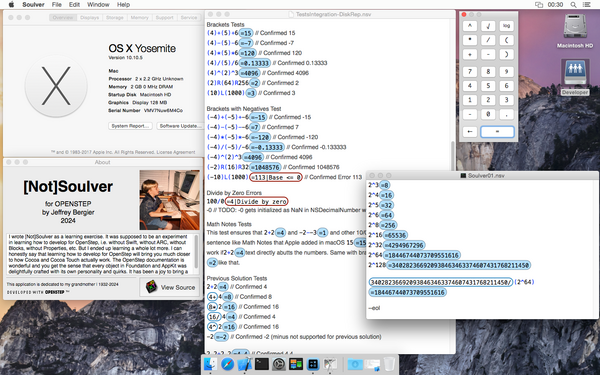Viewport: 600px width, 375px height.
Task: Switch to Support tab in About This Mac
Action: click(165, 18)
